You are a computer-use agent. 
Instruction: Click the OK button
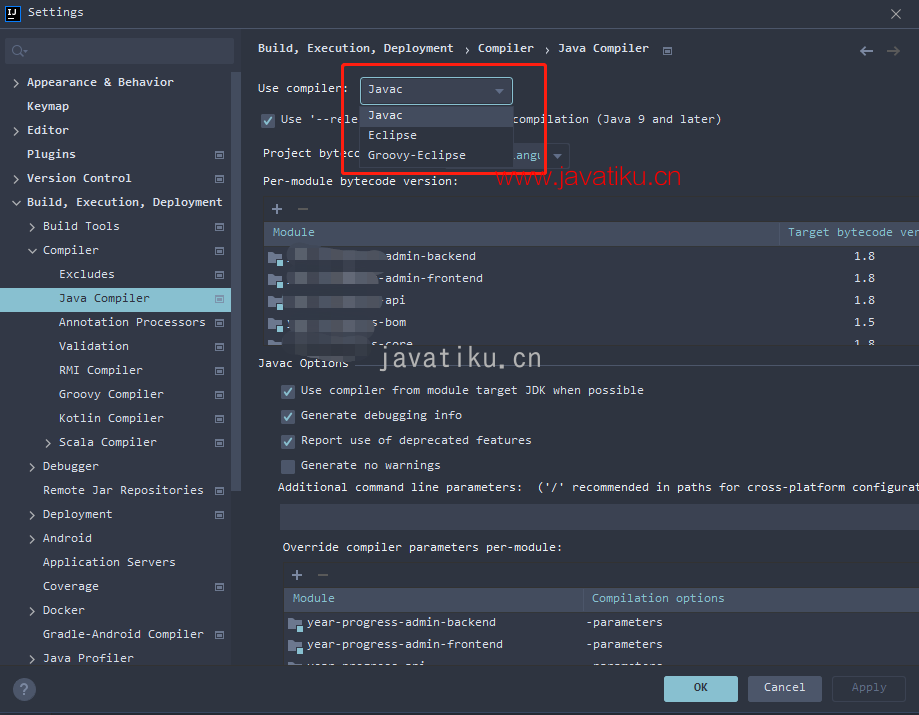point(700,688)
